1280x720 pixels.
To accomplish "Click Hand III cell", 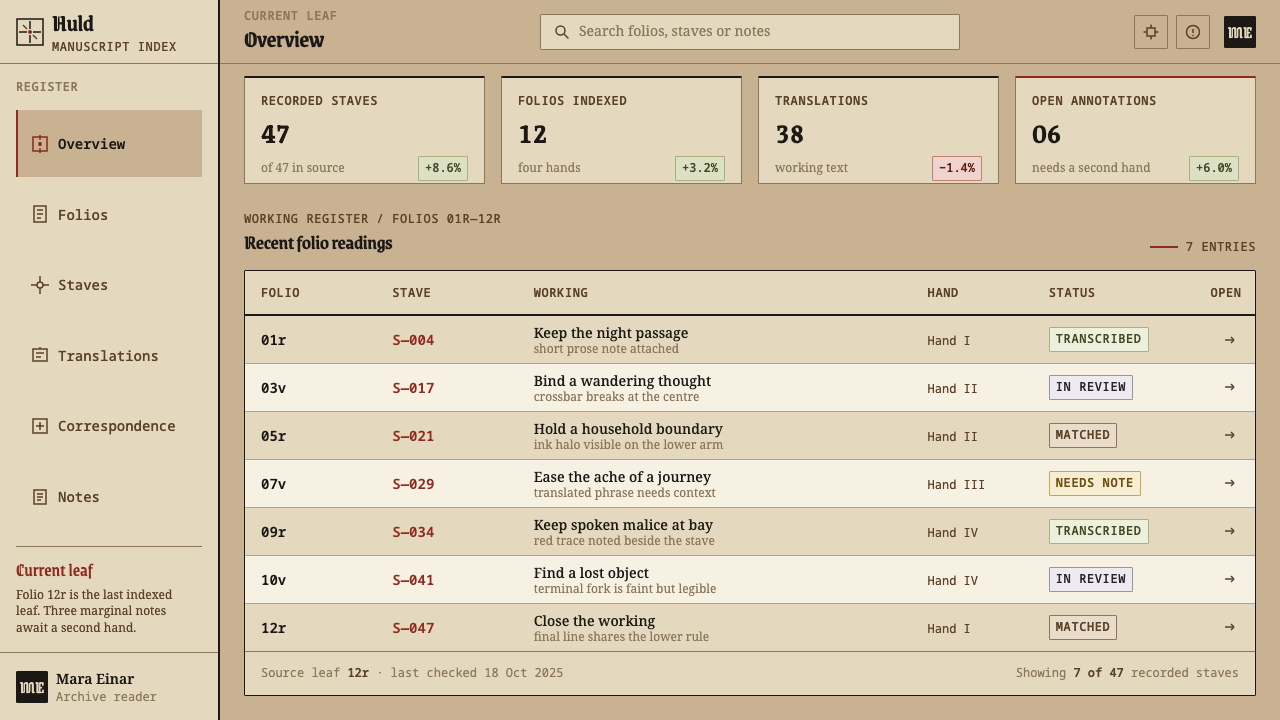I will click(x=956, y=484).
